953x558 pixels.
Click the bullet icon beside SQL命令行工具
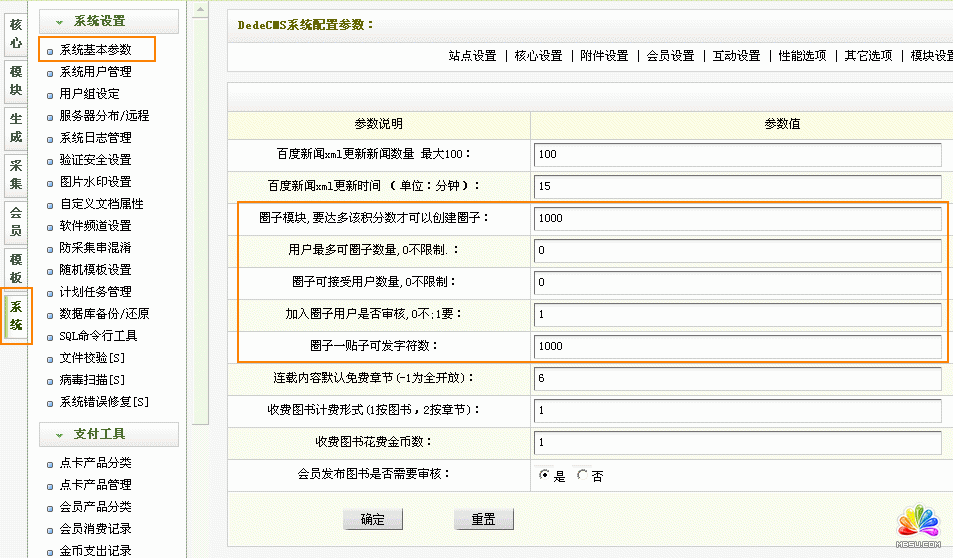coord(50,337)
